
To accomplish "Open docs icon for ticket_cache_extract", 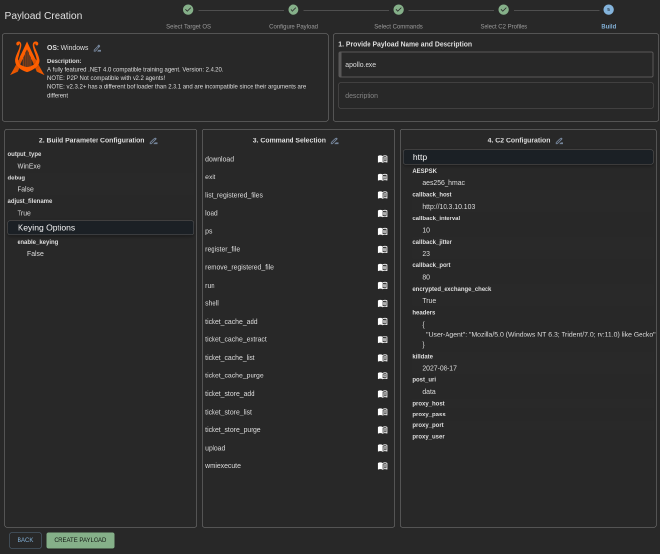I will [x=382, y=339].
